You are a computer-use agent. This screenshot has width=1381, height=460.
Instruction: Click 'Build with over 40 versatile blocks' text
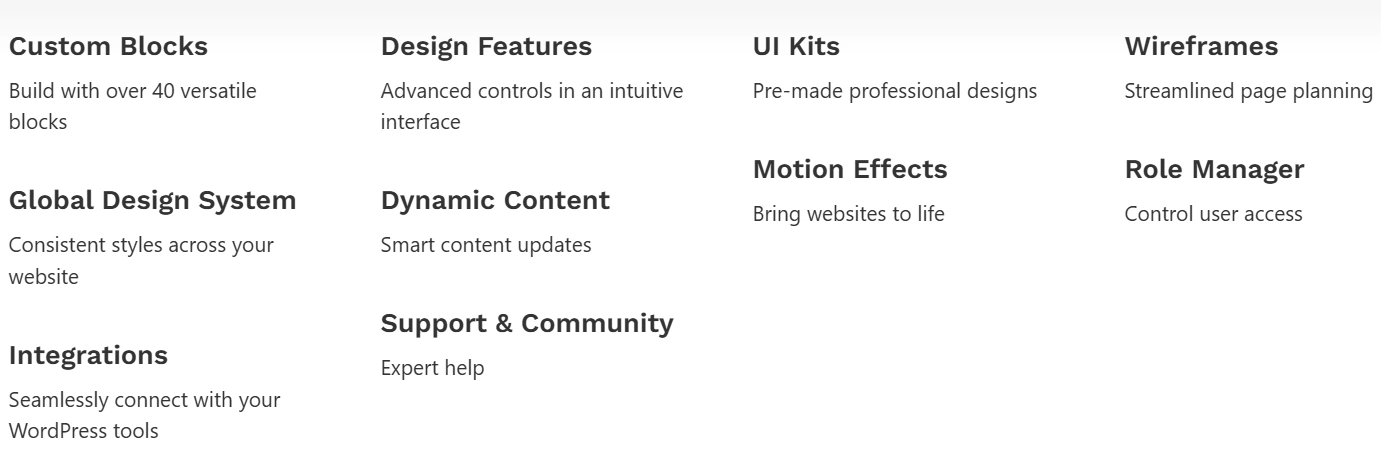(x=133, y=106)
